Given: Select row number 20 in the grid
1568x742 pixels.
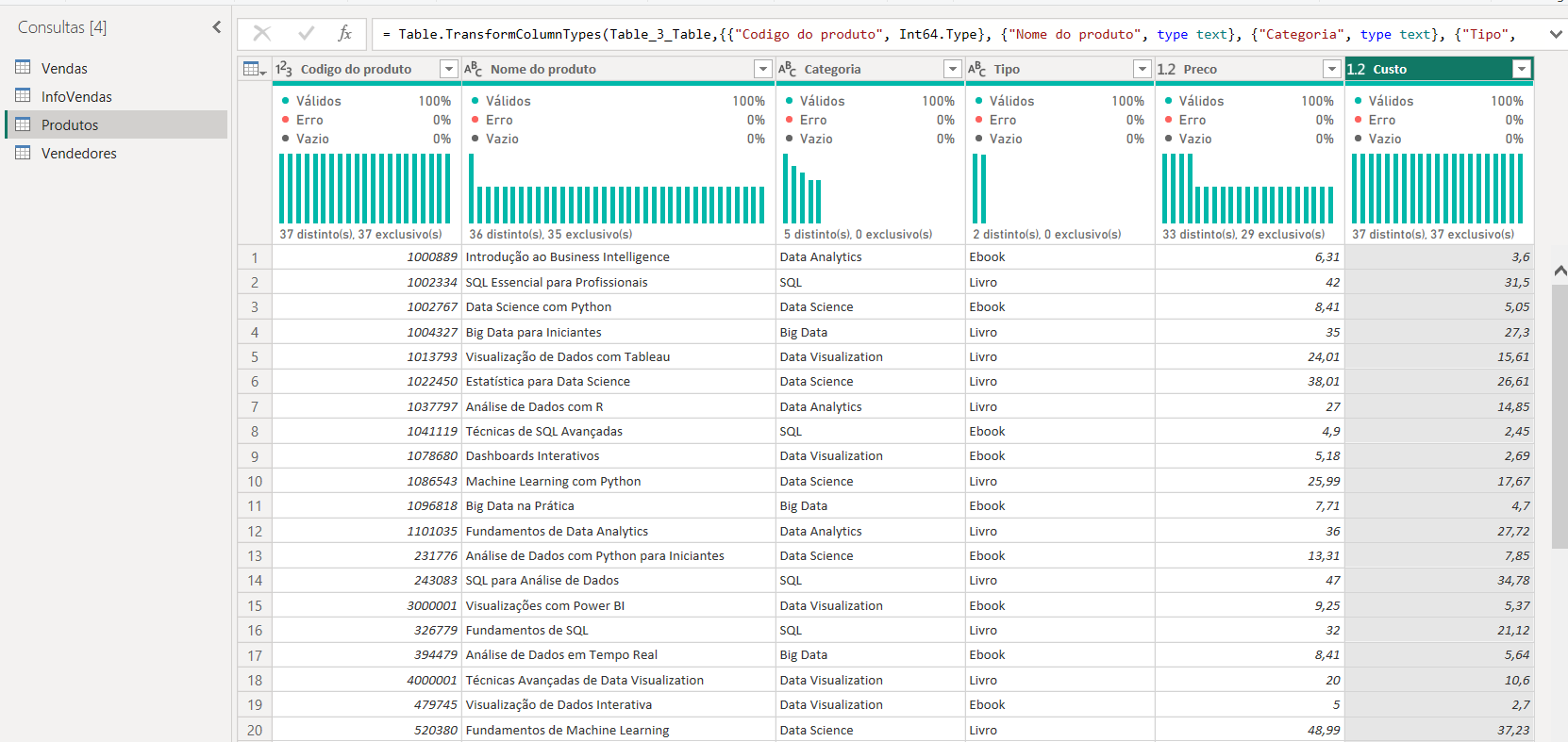Looking at the screenshot, I should (x=255, y=730).
